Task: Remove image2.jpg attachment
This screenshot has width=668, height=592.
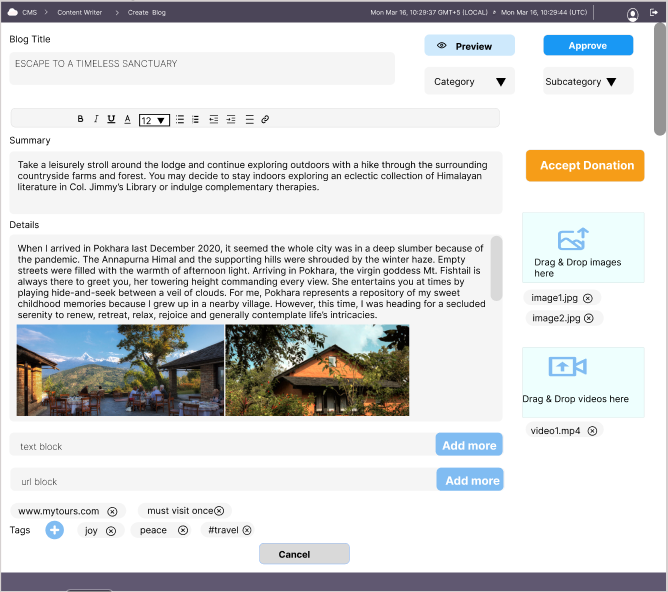Action: coord(588,318)
